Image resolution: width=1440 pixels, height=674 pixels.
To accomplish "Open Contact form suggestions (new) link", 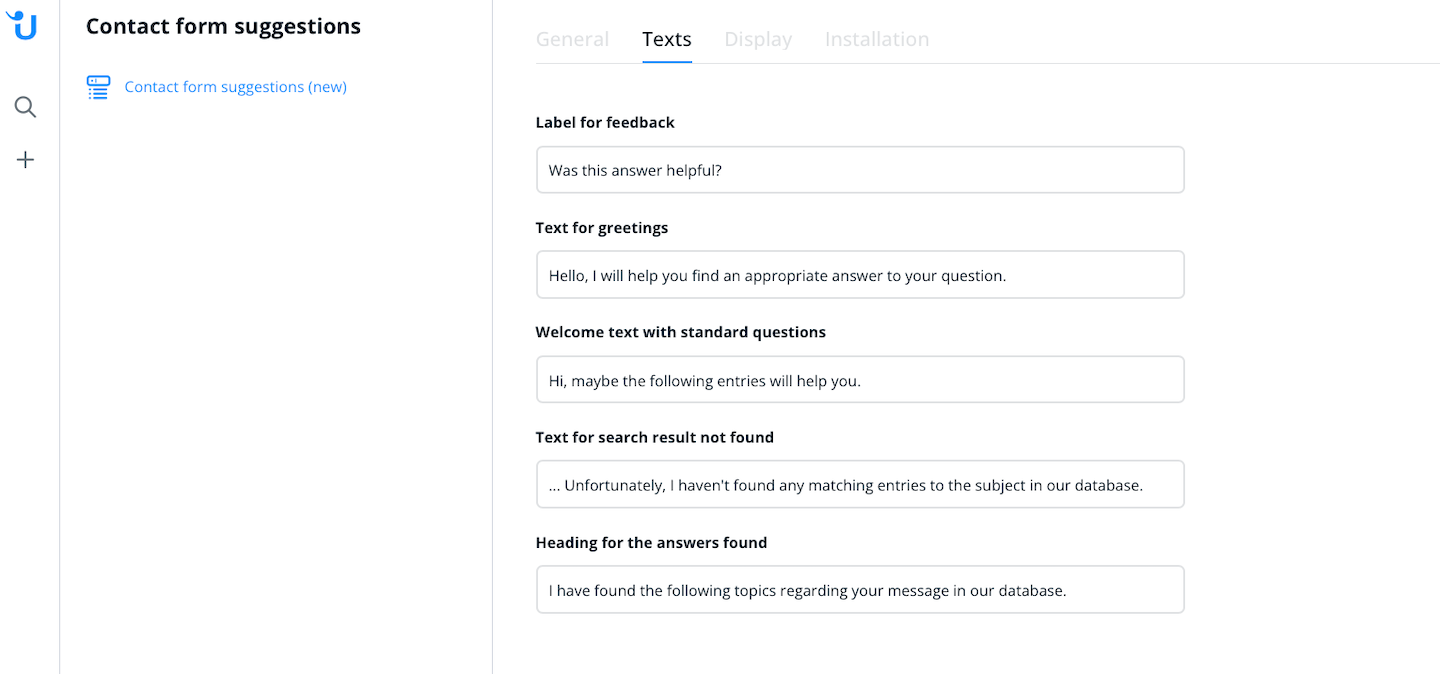I will (235, 87).
